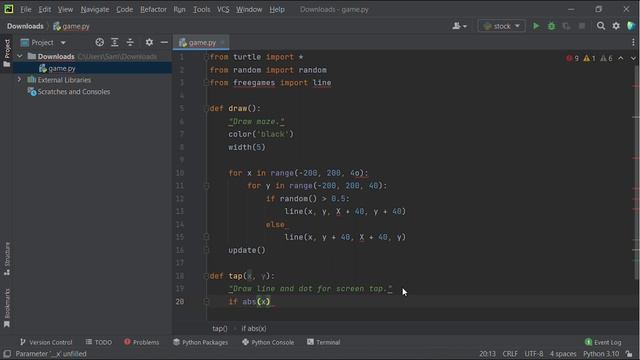The width and height of the screenshot is (640, 360).
Task: Open Version Control tool window
Action: click(x=46, y=342)
